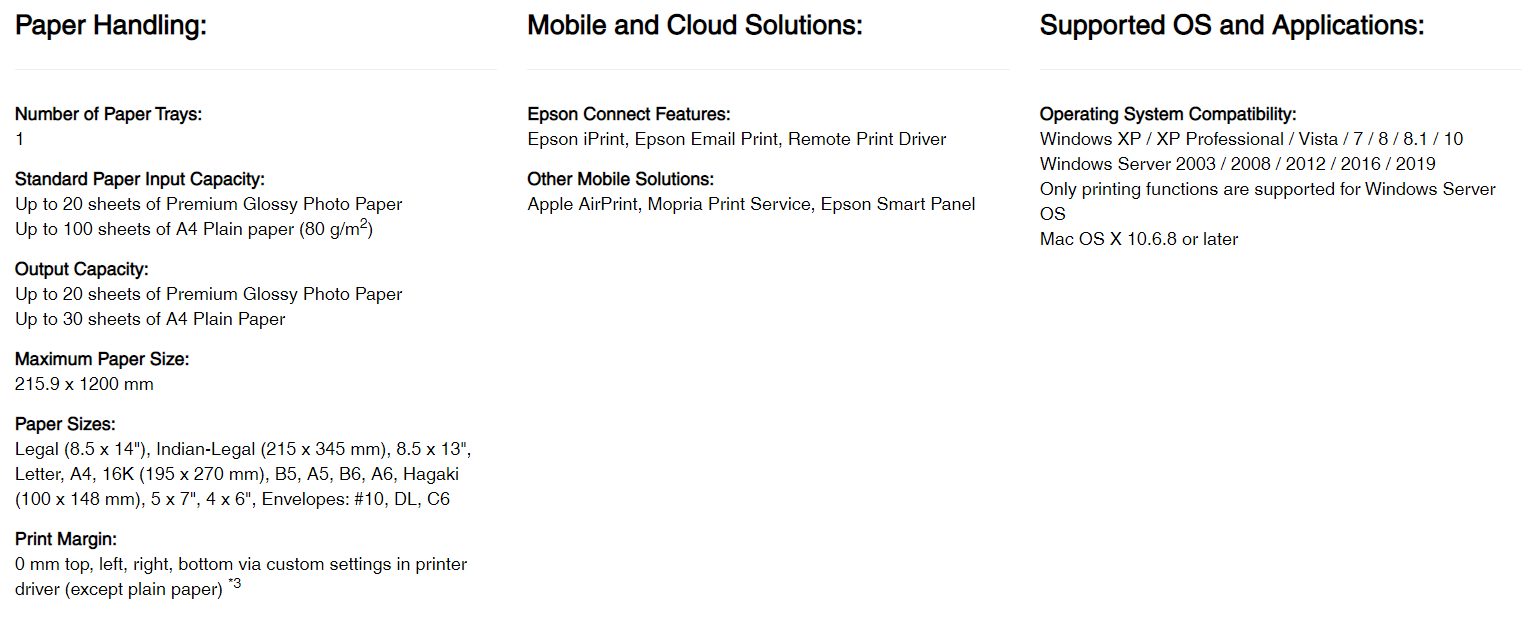This screenshot has height=618, width=1525.
Task: Click the Paper Handling heading
Action: pyautogui.click(x=111, y=26)
